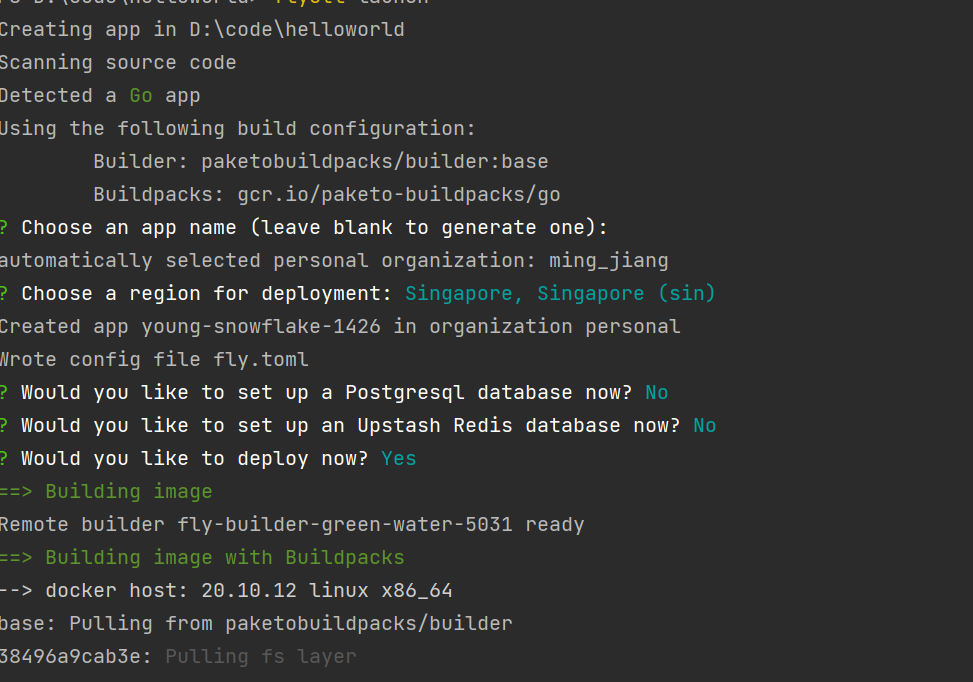
Task: Click the "Using the following build configuration" line
Action: [238, 128]
